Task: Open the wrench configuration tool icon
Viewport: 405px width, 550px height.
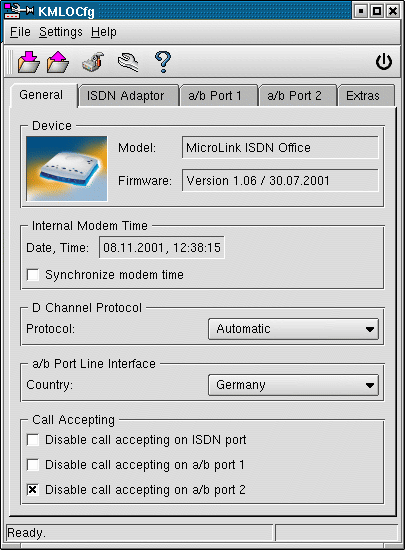Action: [x=128, y=62]
